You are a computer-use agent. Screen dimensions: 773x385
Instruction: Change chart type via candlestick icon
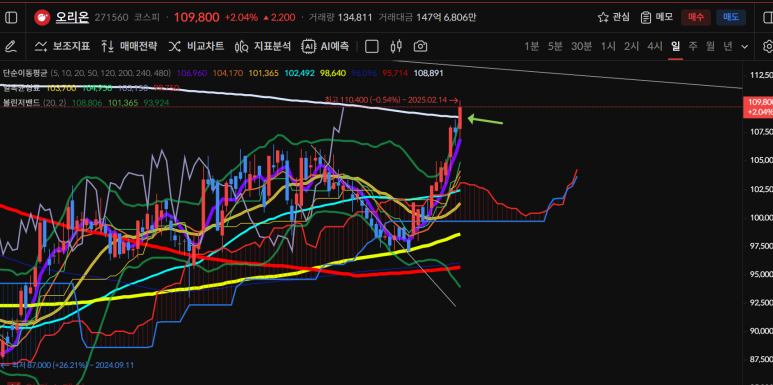click(395, 47)
